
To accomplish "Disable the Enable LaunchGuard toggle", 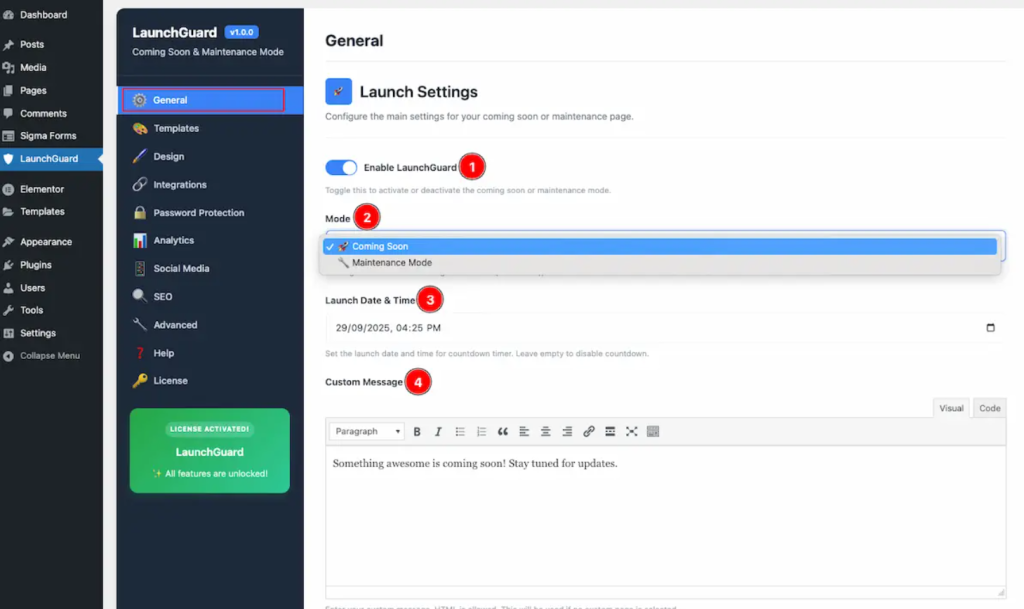I will (341, 167).
